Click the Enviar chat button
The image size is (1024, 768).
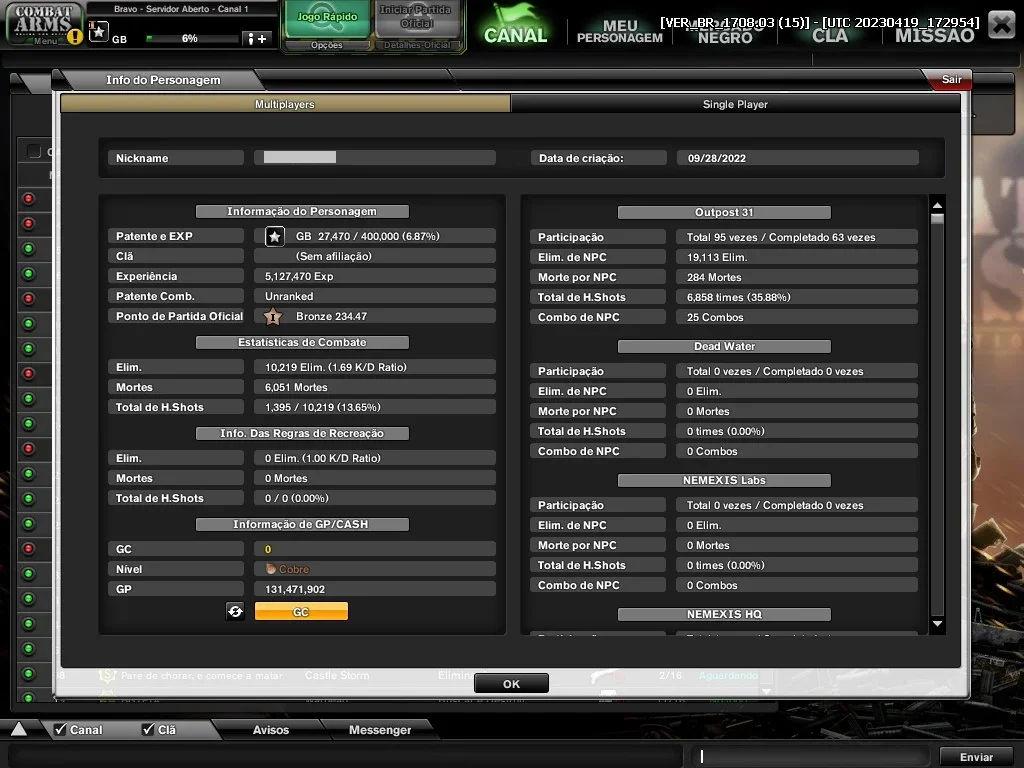(x=976, y=757)
